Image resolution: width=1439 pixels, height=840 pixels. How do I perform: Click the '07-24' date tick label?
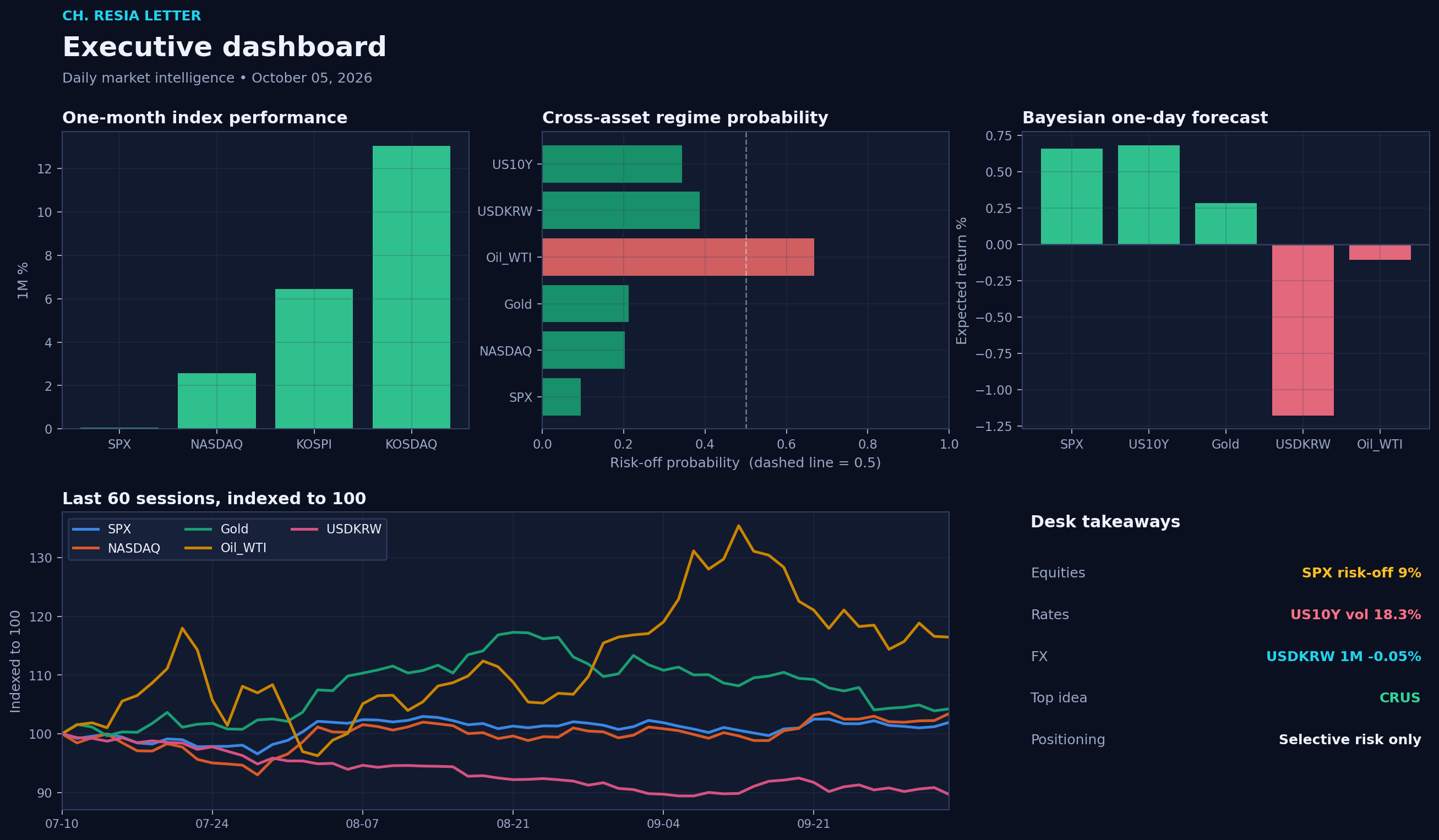[x=212, y=824]
